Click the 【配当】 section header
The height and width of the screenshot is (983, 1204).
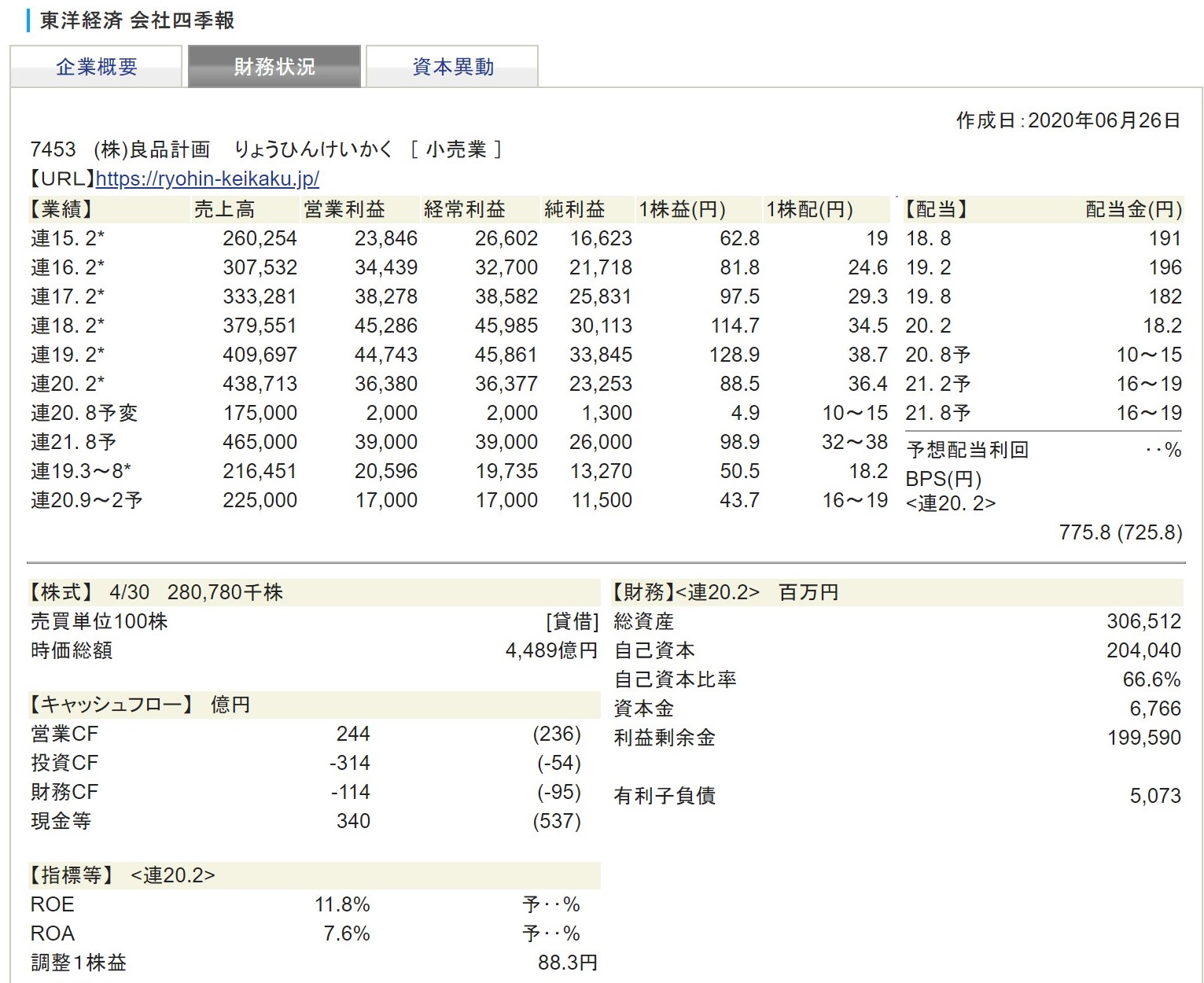tap(937, 209)
